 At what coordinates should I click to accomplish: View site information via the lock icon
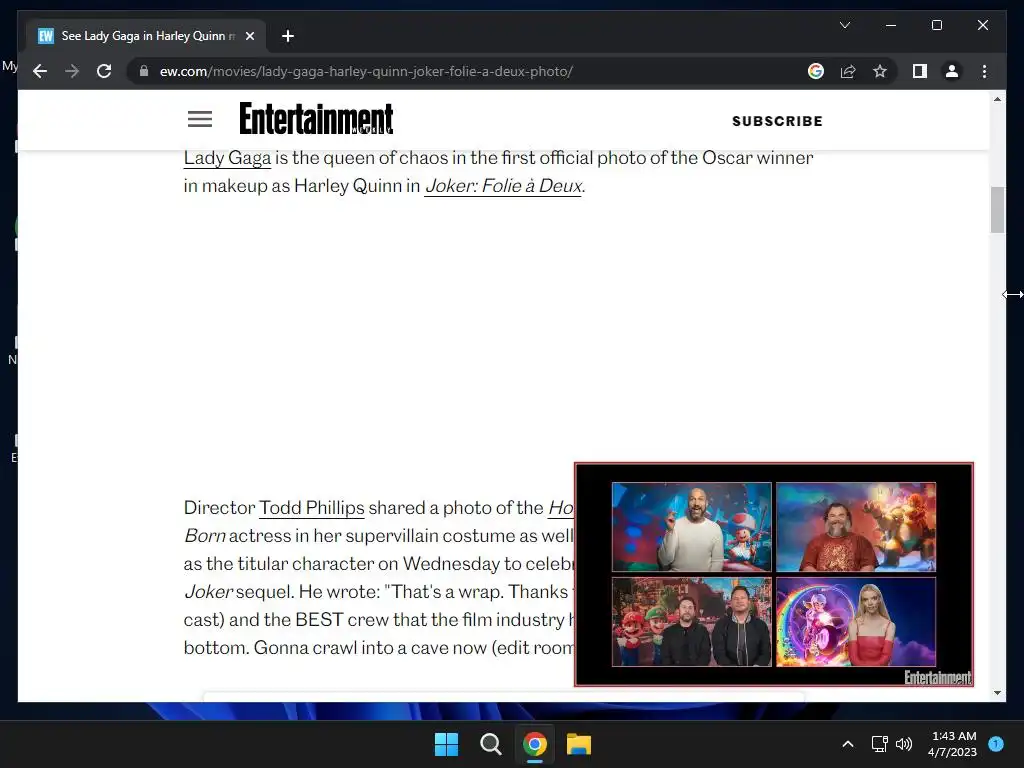(x=144, y=71)
